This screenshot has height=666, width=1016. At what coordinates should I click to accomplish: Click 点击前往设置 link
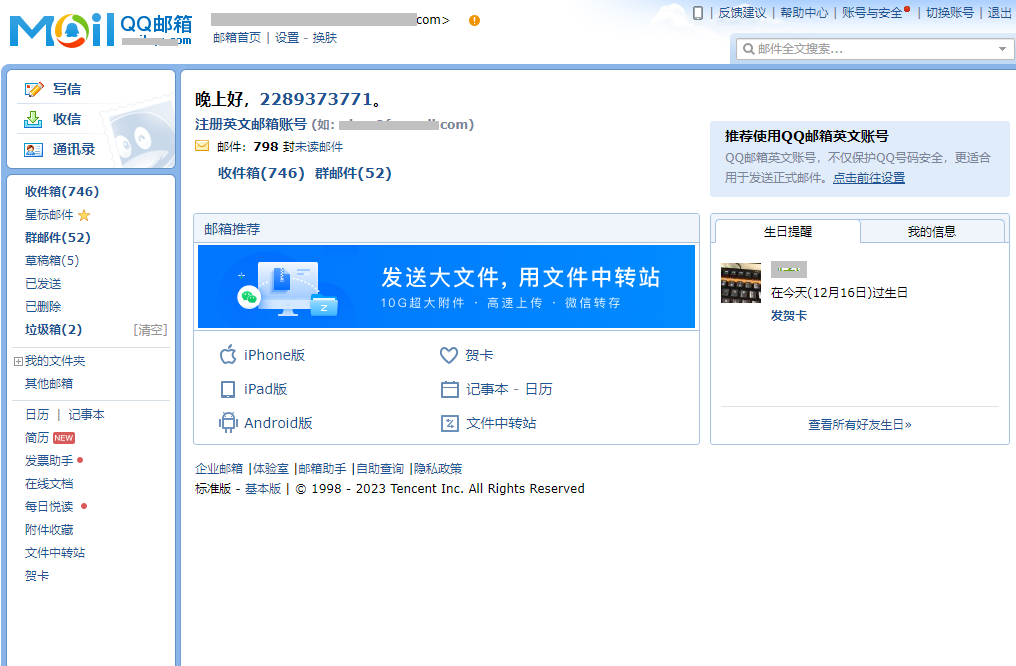coord(869,178)
